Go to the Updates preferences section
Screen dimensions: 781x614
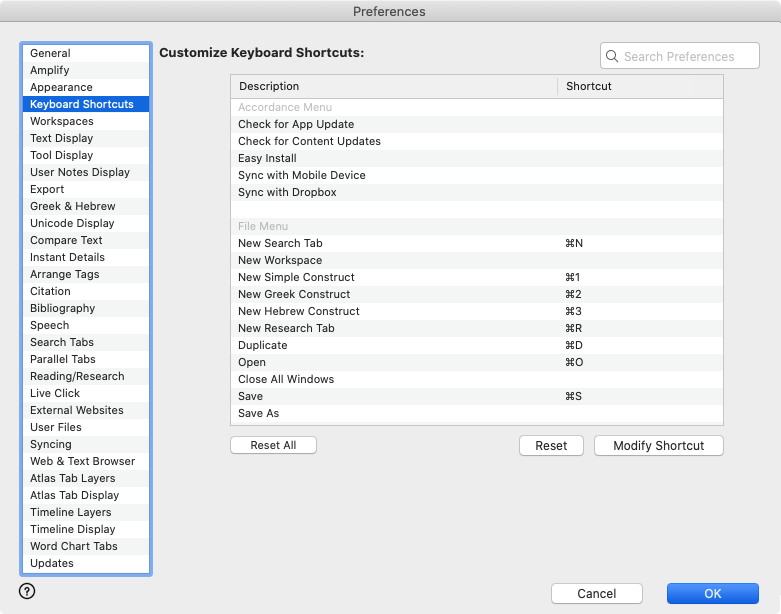(52, 563)
